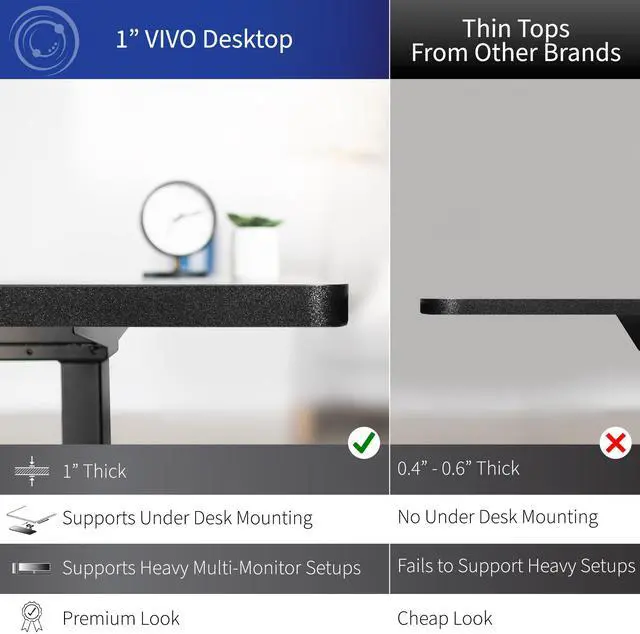Click Supports Under Desk Mounting text
This screenshot has width=640, height=634.
(188, 518)
